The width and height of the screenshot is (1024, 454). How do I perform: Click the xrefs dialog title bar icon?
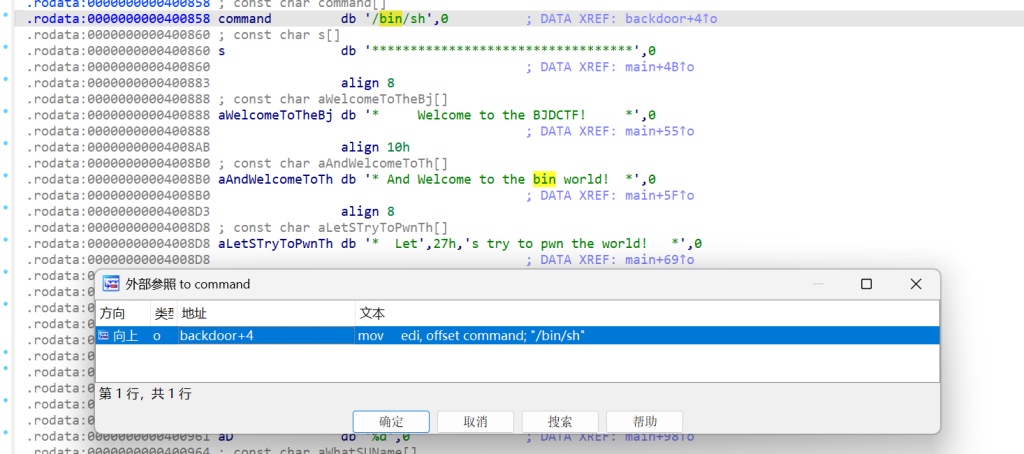[x=111, y=284]
